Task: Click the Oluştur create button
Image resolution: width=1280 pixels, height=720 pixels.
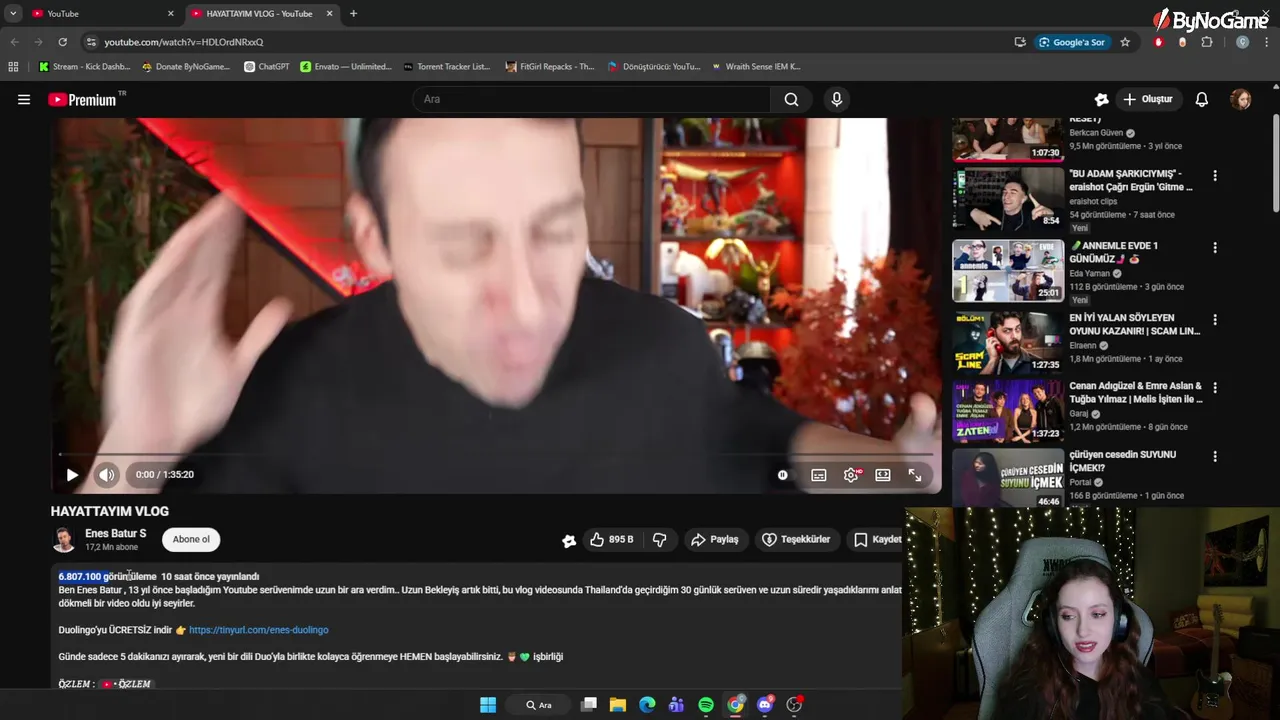Action: coord(1147,99)
